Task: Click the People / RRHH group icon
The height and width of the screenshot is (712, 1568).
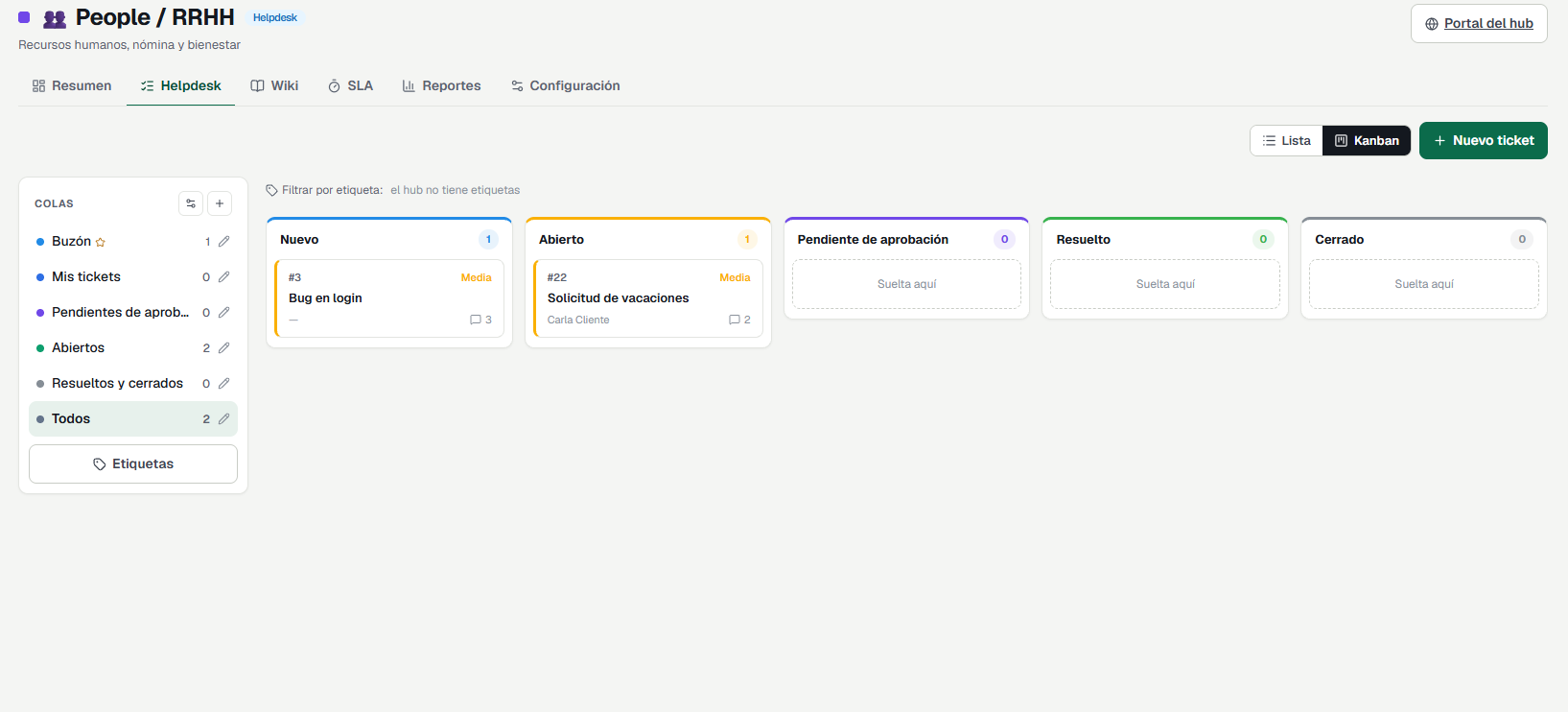Action: pos(55,18)
